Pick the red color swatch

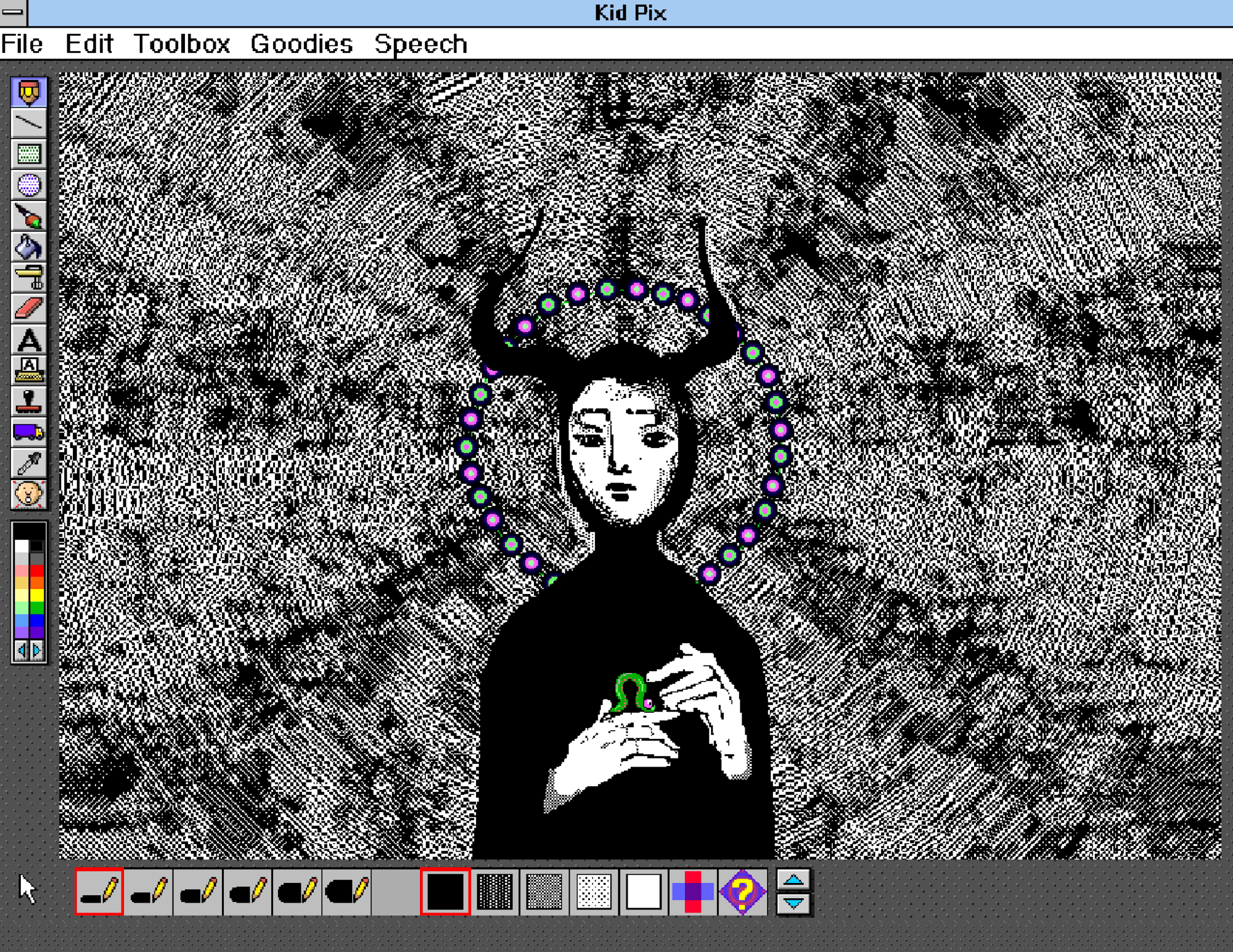[37, 571]
